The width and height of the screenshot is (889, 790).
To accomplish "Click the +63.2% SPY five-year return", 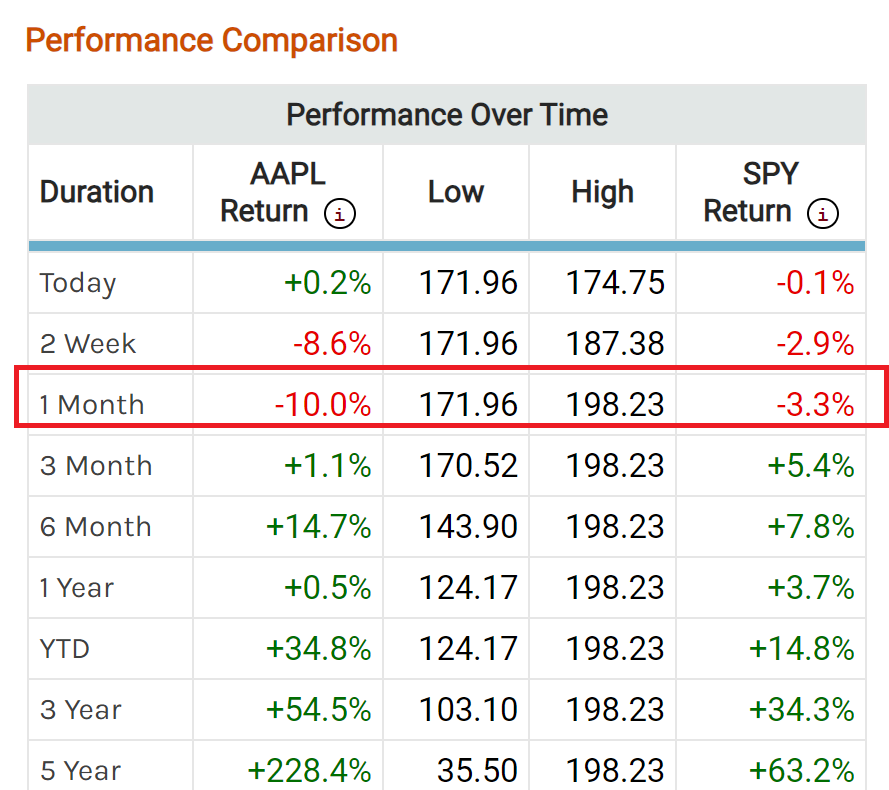I will click(x=802, y=770).
